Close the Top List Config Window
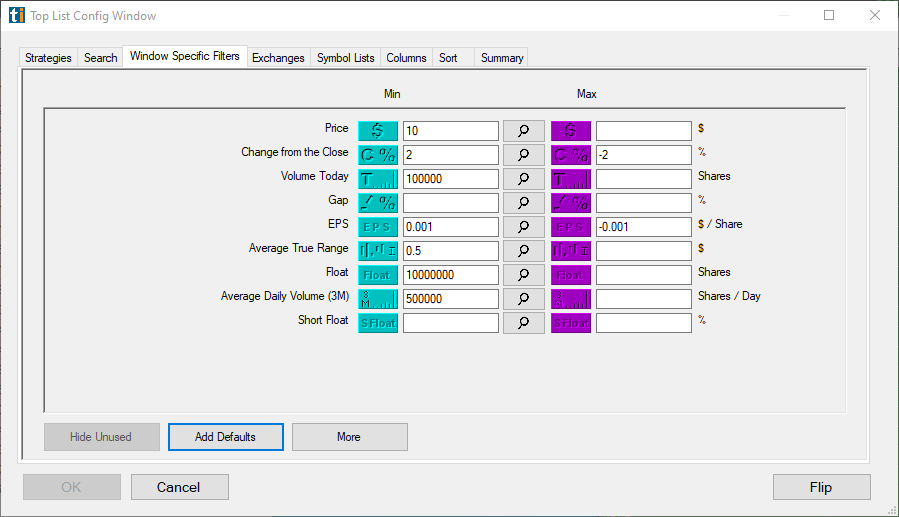899x517 pixels. (x=875, y=15)
